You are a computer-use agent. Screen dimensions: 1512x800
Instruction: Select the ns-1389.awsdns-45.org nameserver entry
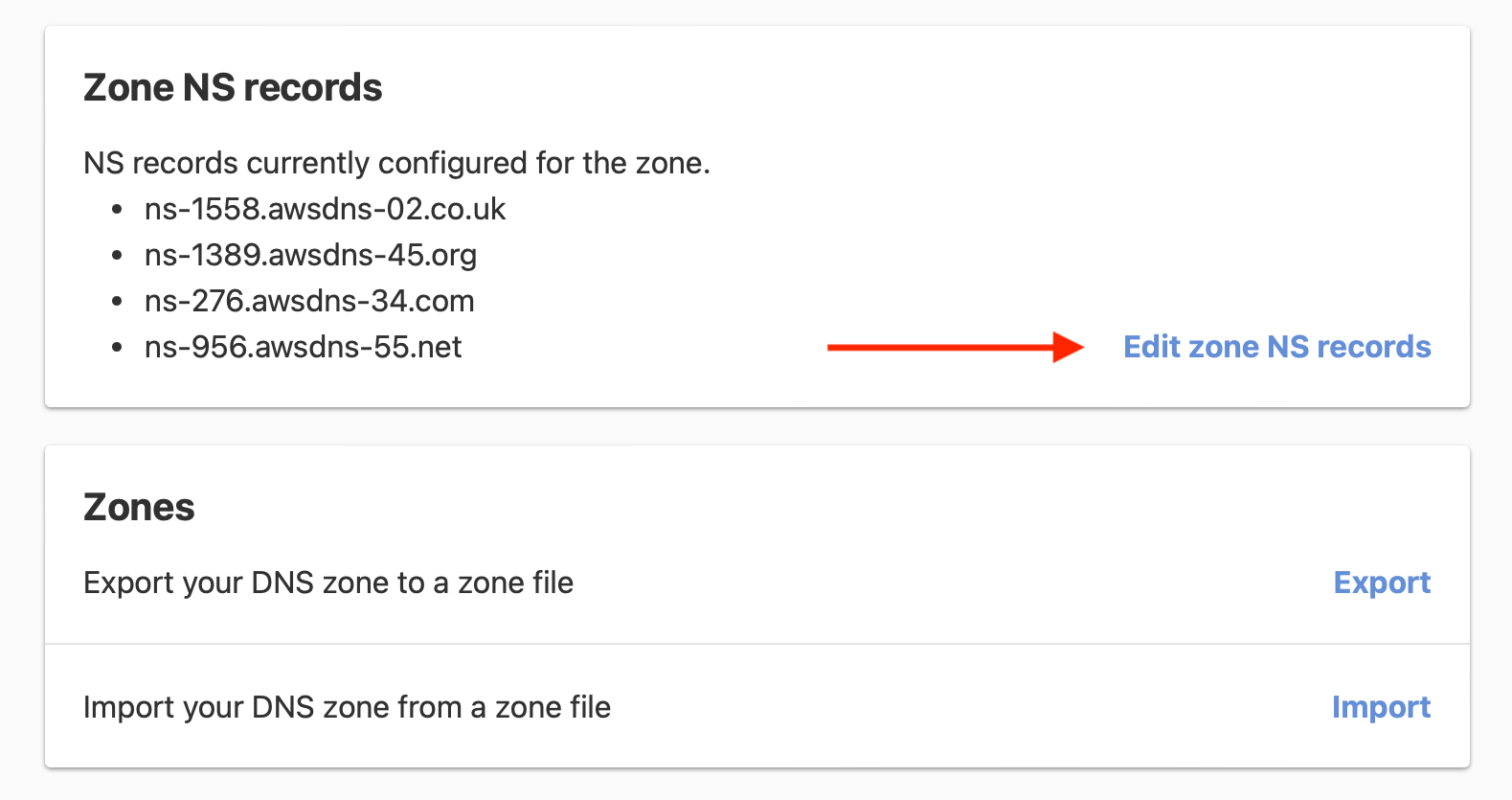tap(310, 255)
